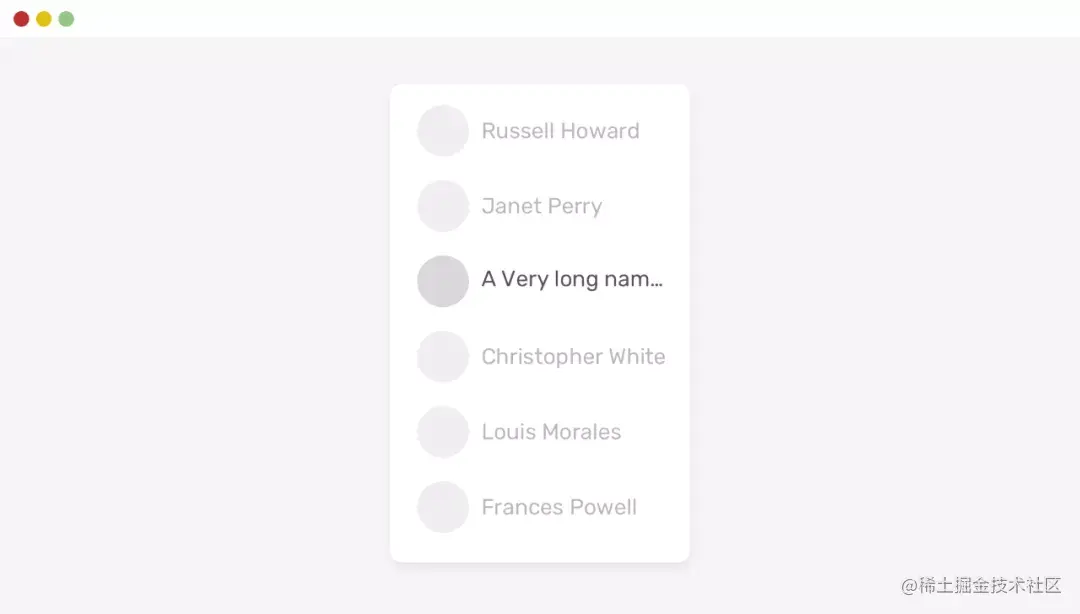Click the gray background left of the card
This screenshot has height=614, width=1080.
tap(200, 320)
